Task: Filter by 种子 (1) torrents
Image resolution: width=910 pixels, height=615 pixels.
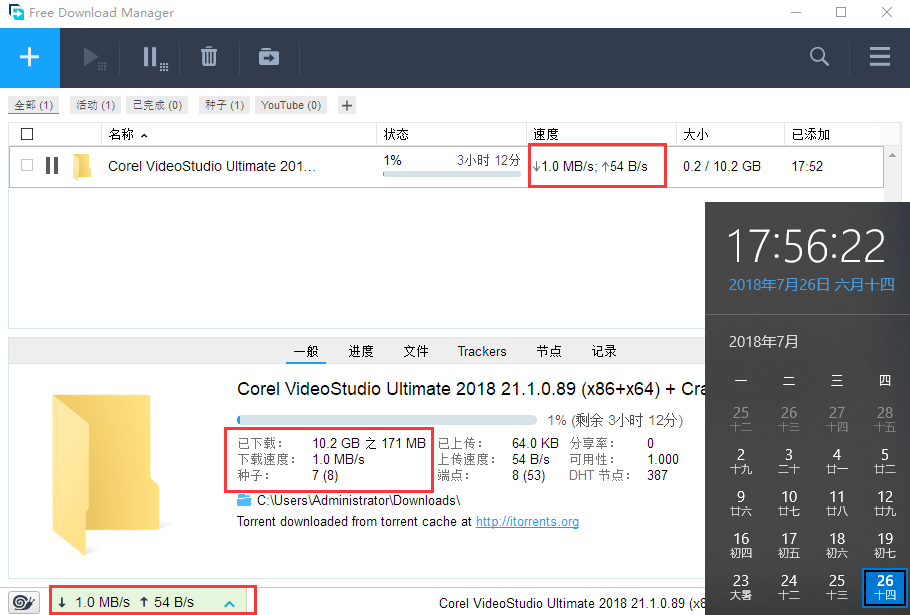Action: tap(225, 105)
